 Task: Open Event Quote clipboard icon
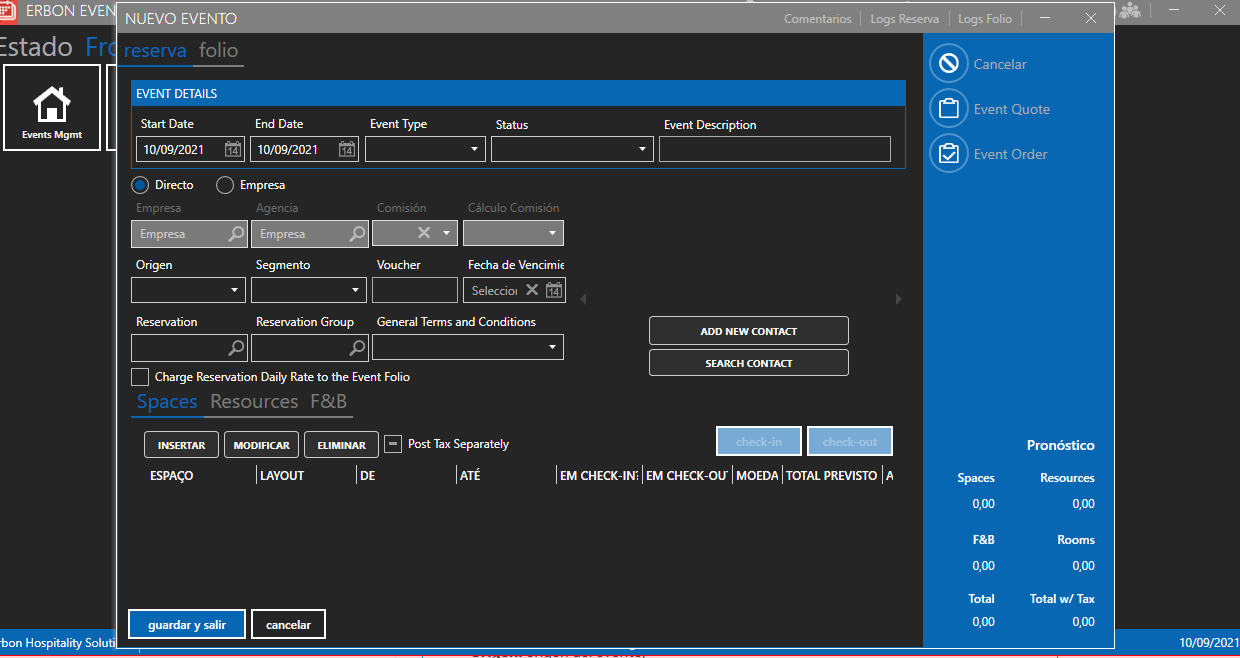pos(948,109)
